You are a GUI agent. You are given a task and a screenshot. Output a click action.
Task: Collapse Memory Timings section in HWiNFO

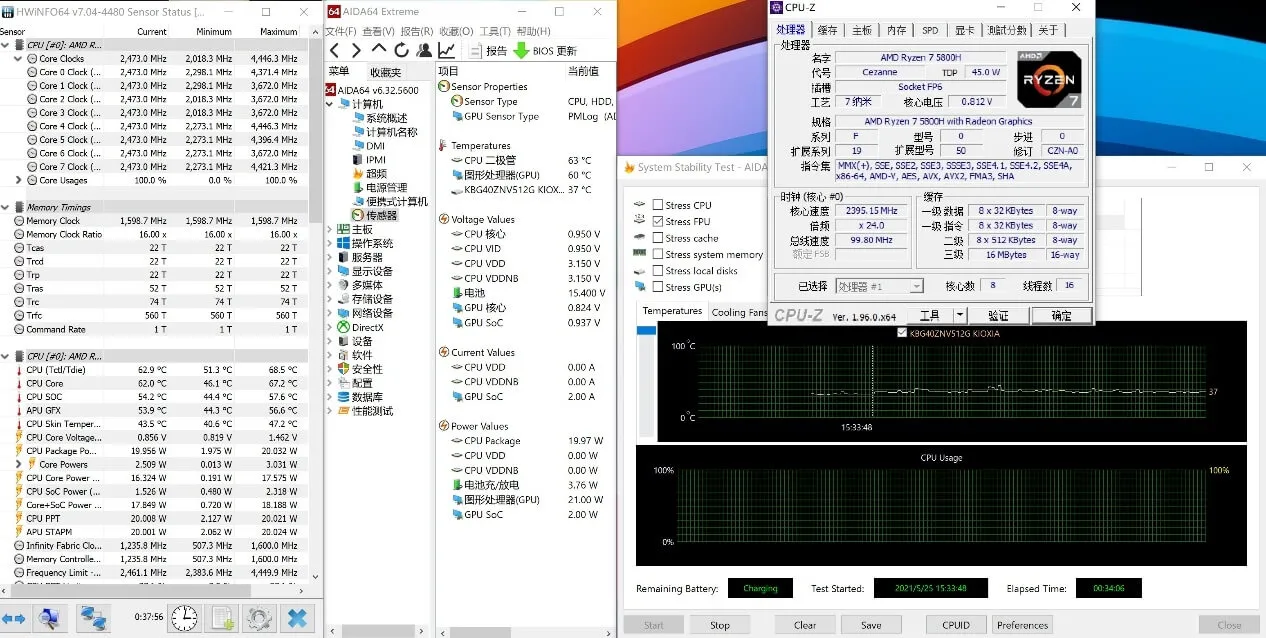[5, 207]
